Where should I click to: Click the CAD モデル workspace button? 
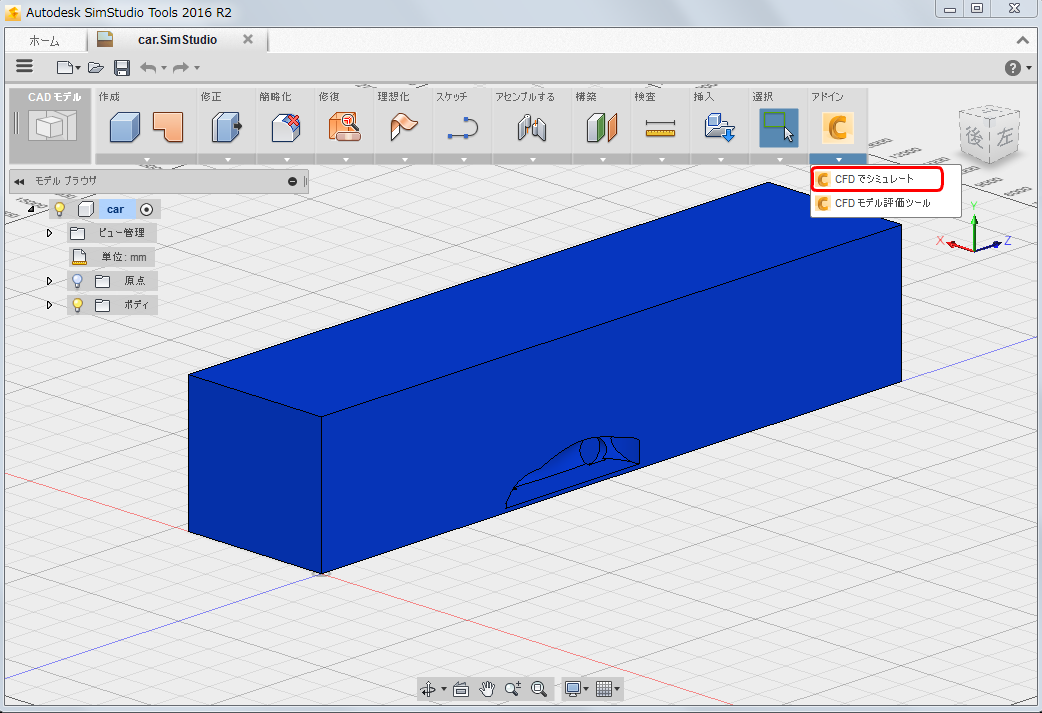coord(51,125)
